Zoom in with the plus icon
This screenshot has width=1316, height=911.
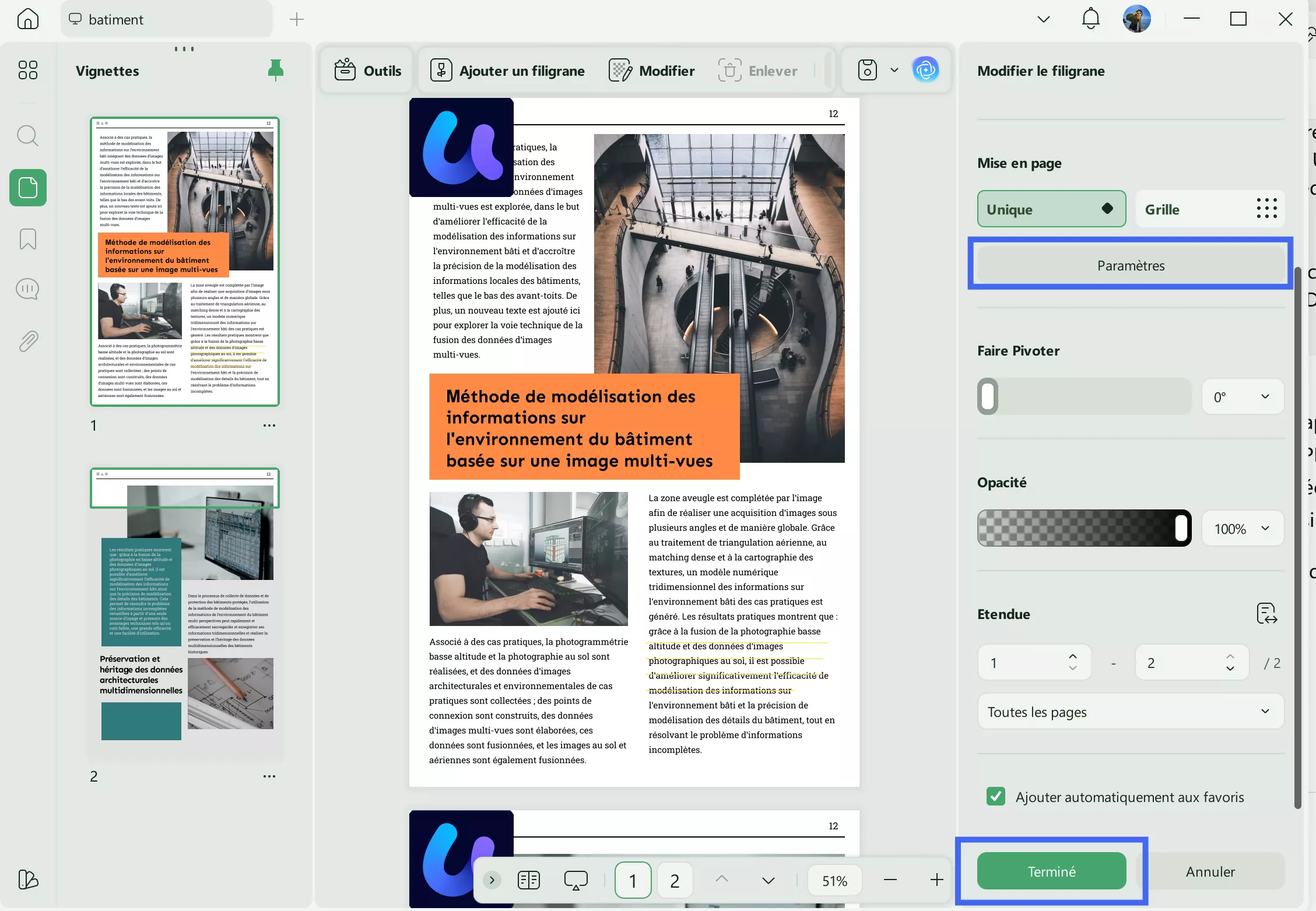(936, 880)
